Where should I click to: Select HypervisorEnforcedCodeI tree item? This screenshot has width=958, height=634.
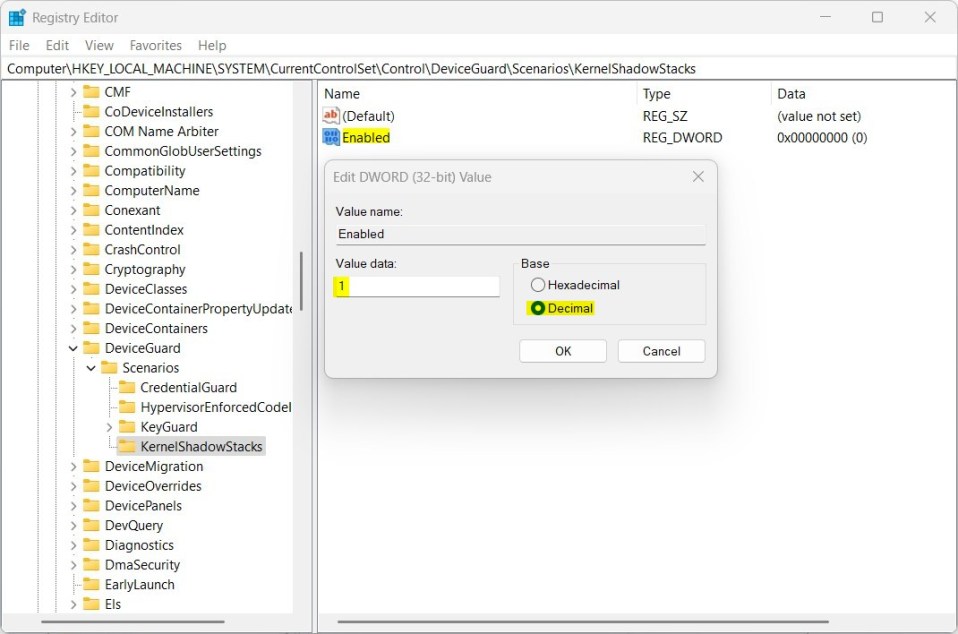point(216,407)
